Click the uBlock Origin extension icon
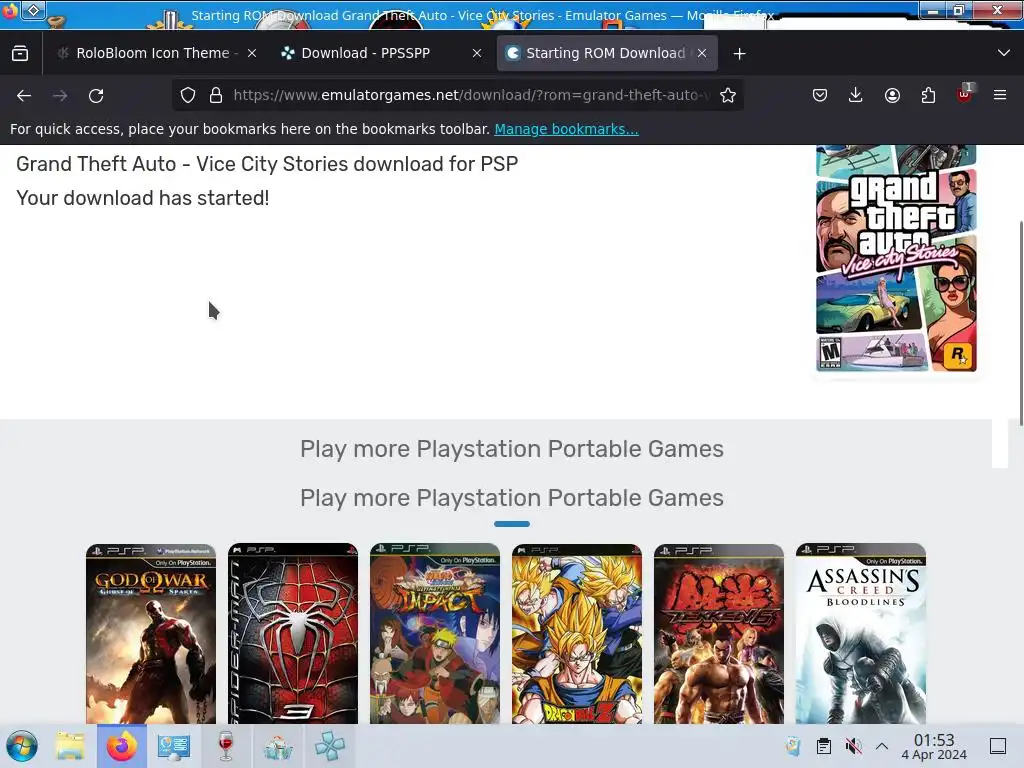The width and height of the screenshot is (1024, 768). 964,94
